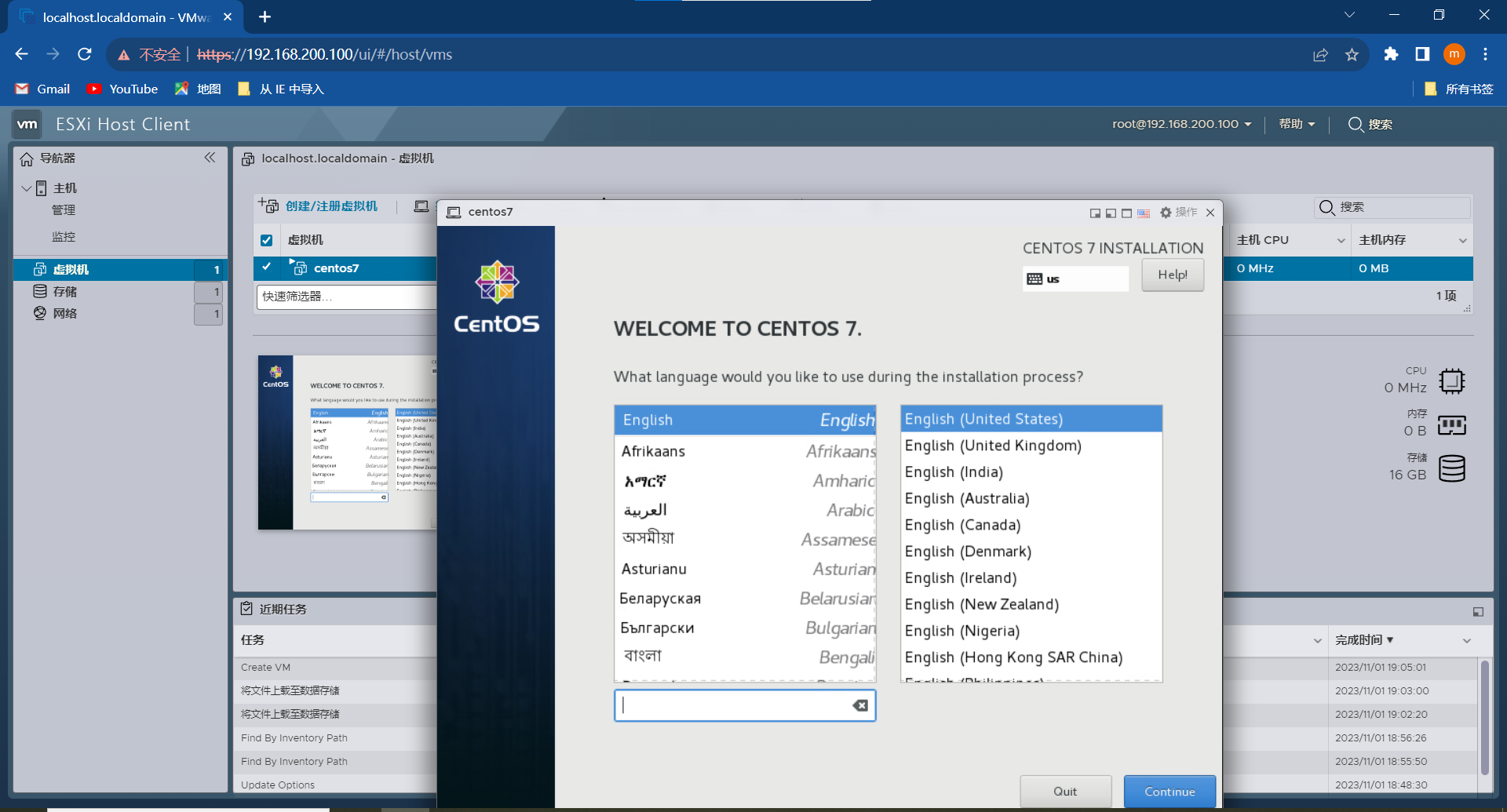Open the Gmail bookmark
This screenshot has height=812, width=1507.
pyautogui.click(x=43, y=89)
